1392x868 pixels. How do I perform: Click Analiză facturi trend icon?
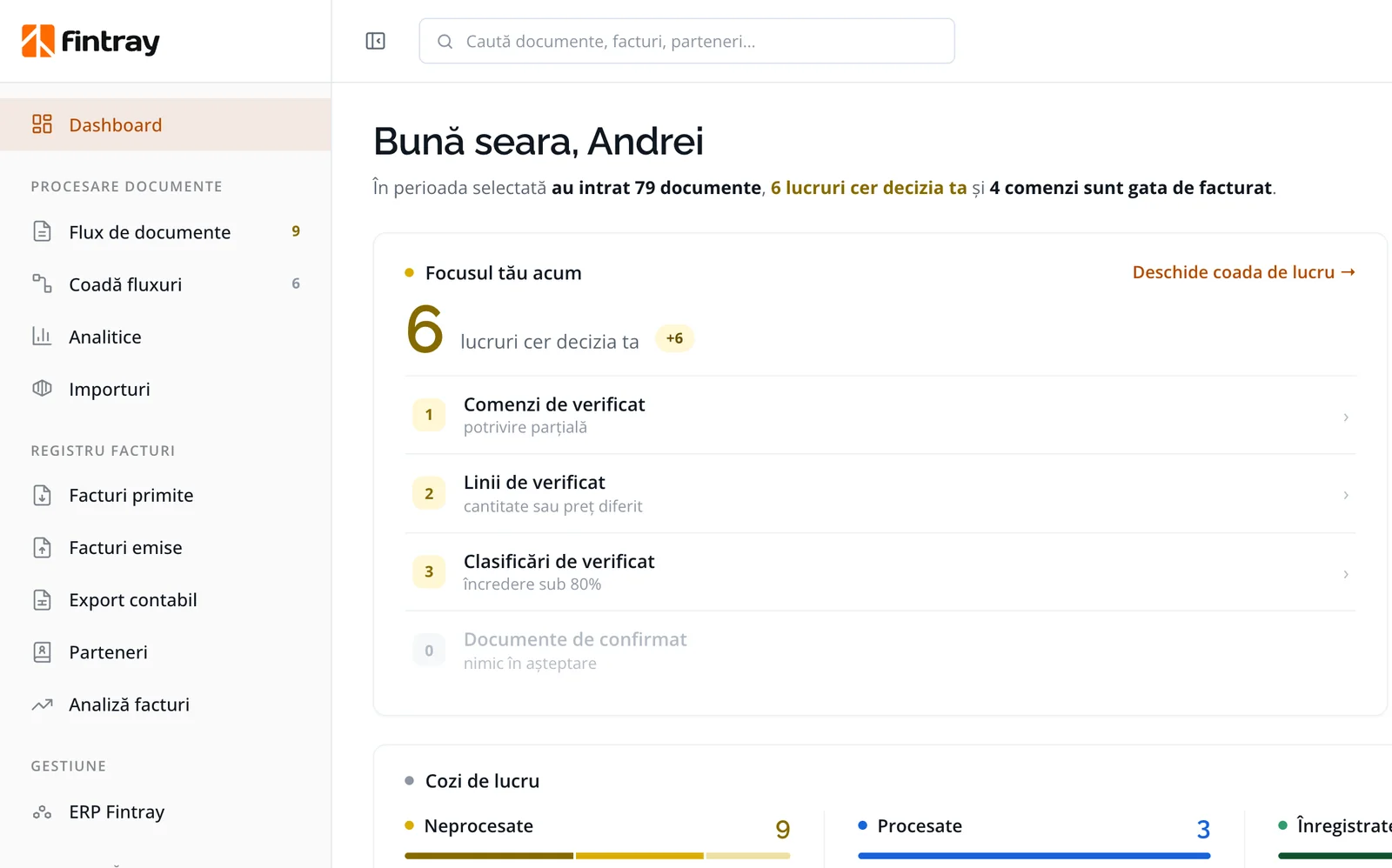pyautogui.click(x=42, y=704)
